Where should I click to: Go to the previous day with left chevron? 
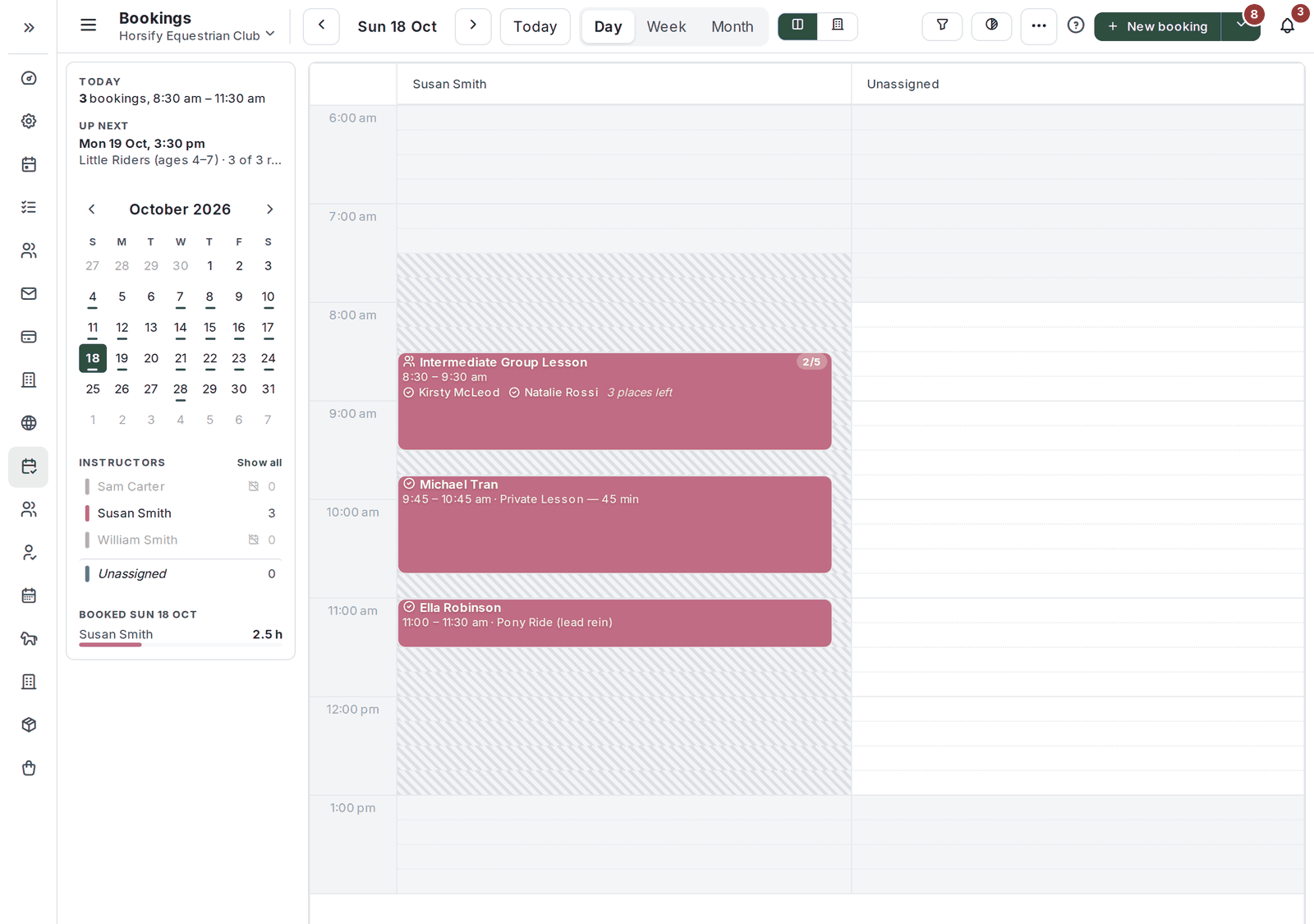point(321,26)
